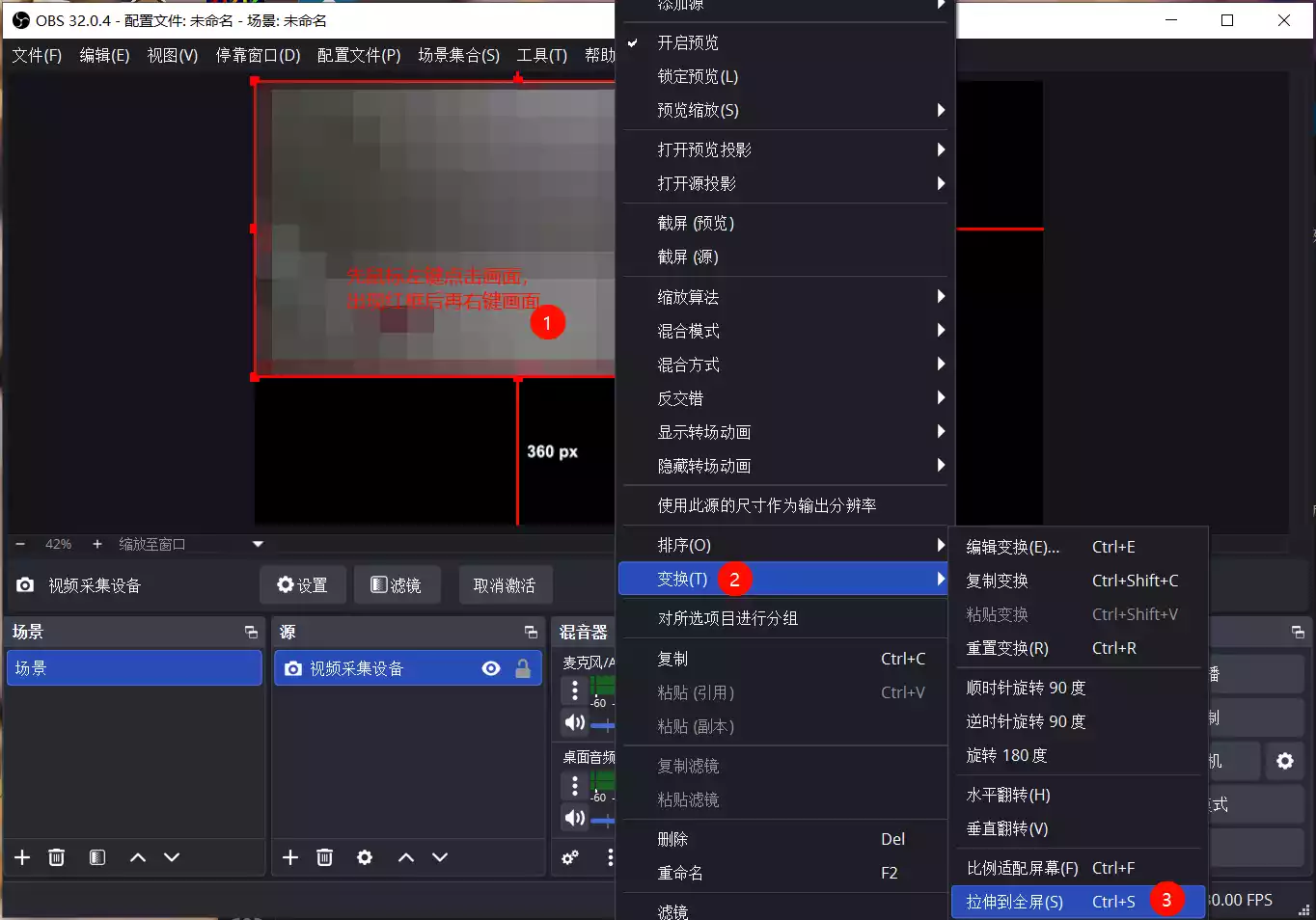The image size is (1316, 920).
Task: Select 场景 in the scenes list
Action: 134,667
